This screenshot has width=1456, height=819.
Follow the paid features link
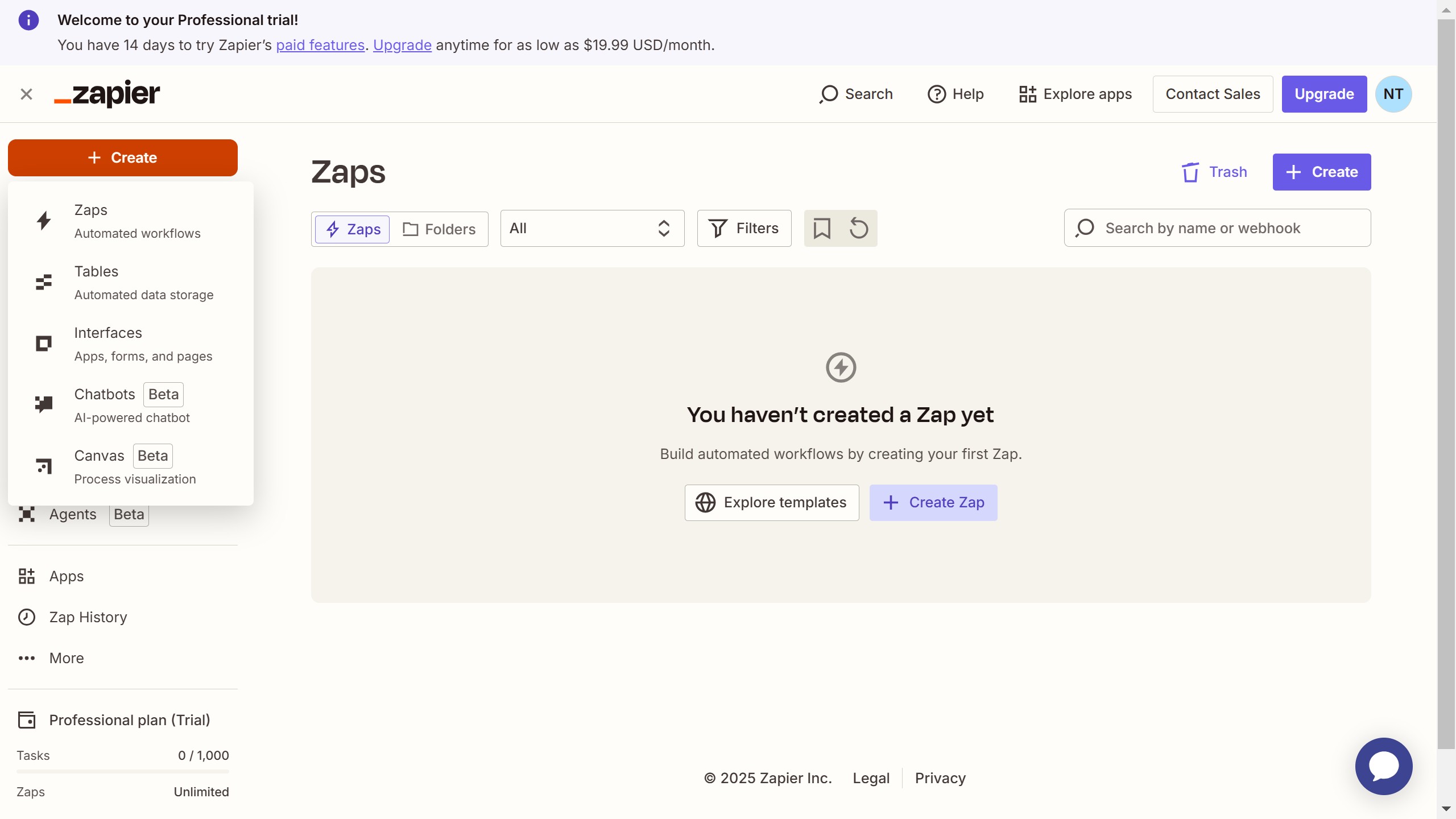(320, 45)
